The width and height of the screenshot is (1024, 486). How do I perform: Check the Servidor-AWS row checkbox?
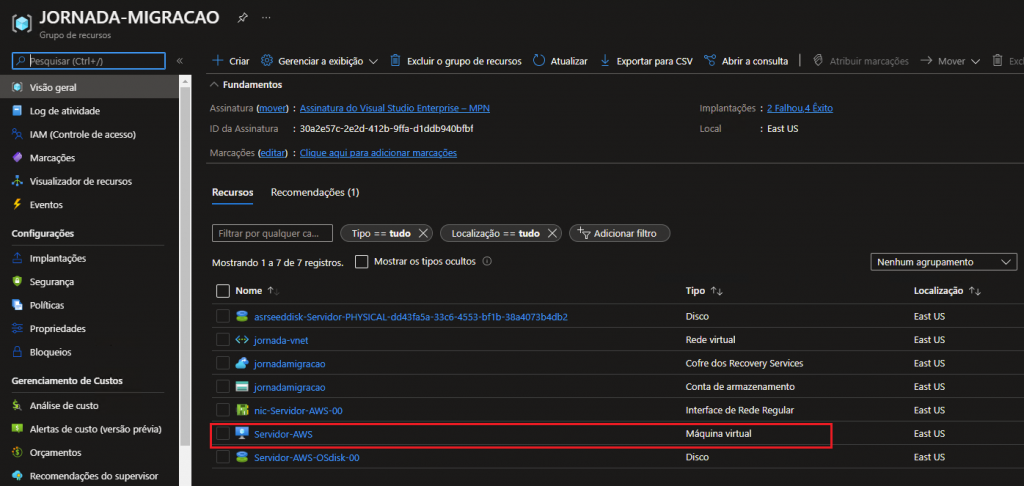223,434
